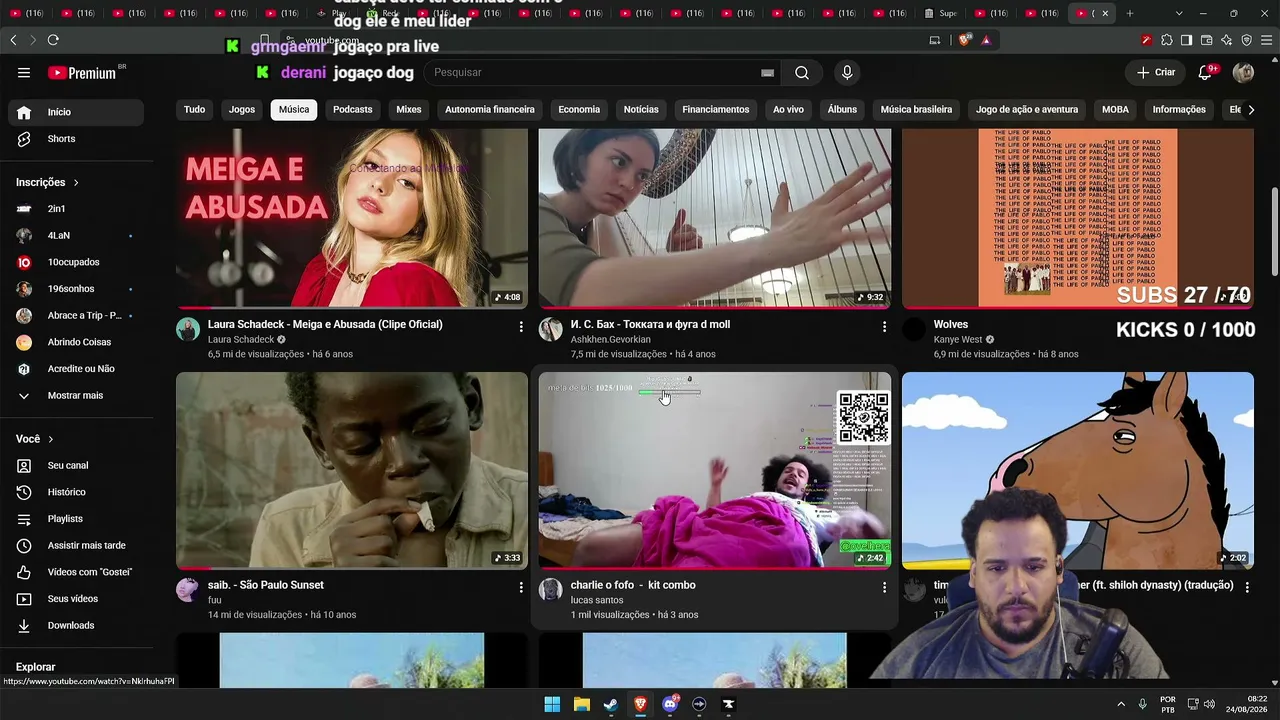Click the search magnifier button

coord(802,72)
